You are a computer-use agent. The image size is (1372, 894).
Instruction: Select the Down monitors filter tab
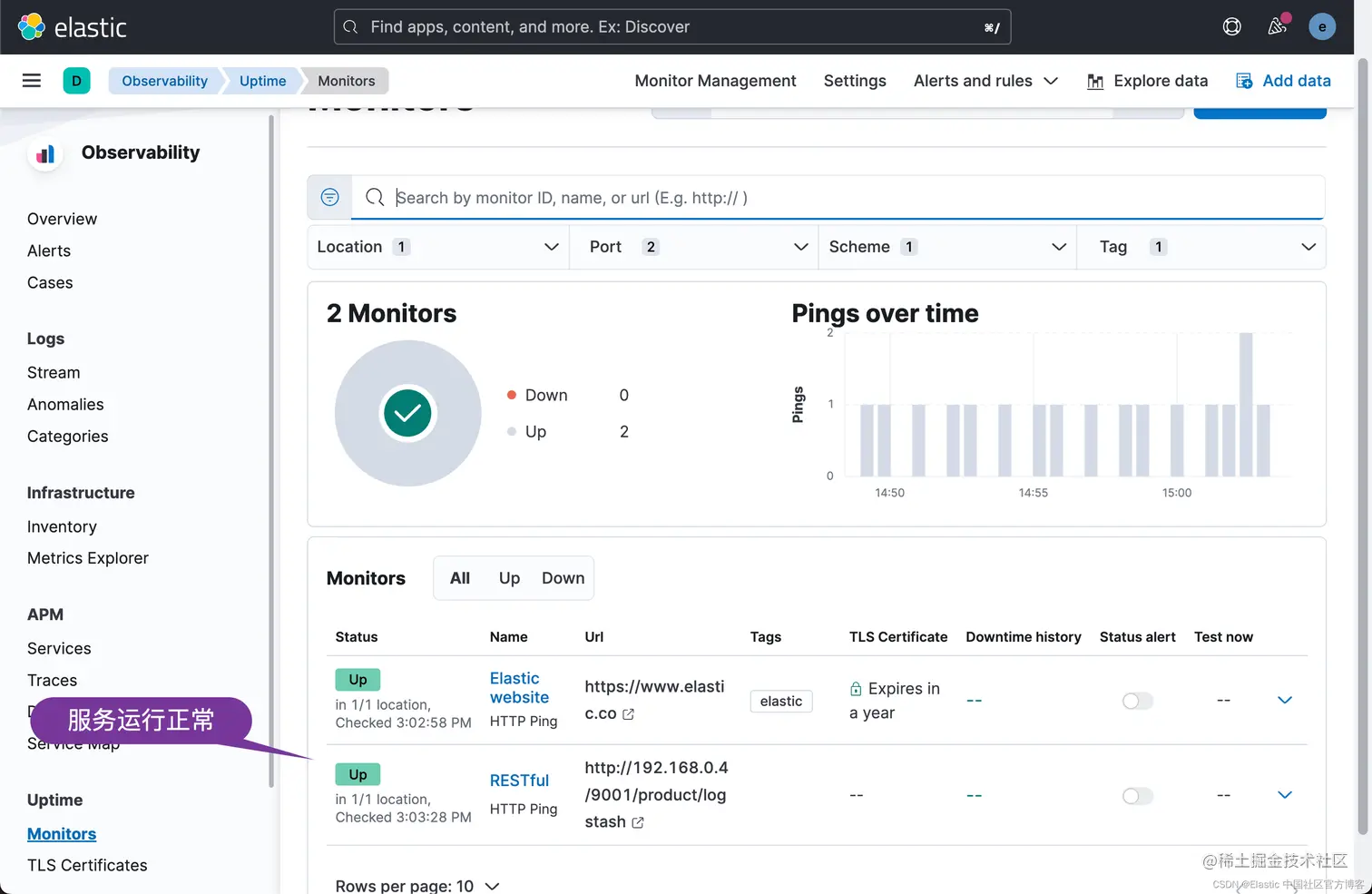(563, 578)
